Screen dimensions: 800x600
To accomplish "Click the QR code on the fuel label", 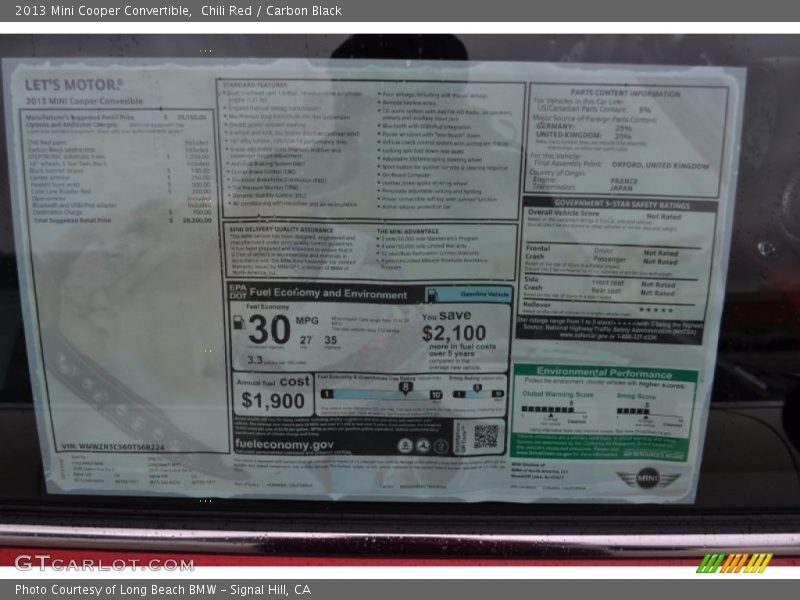I will [x=485, y=436].
